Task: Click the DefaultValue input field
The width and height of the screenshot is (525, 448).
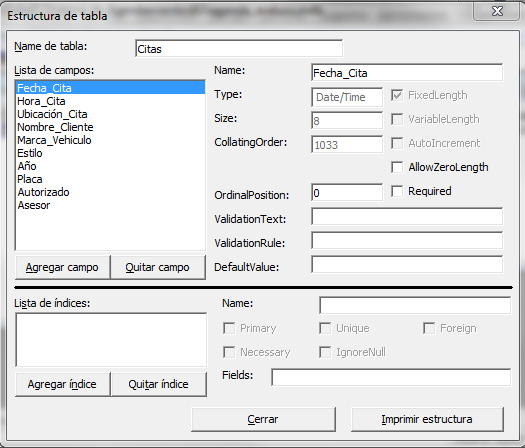Action: 407,265
